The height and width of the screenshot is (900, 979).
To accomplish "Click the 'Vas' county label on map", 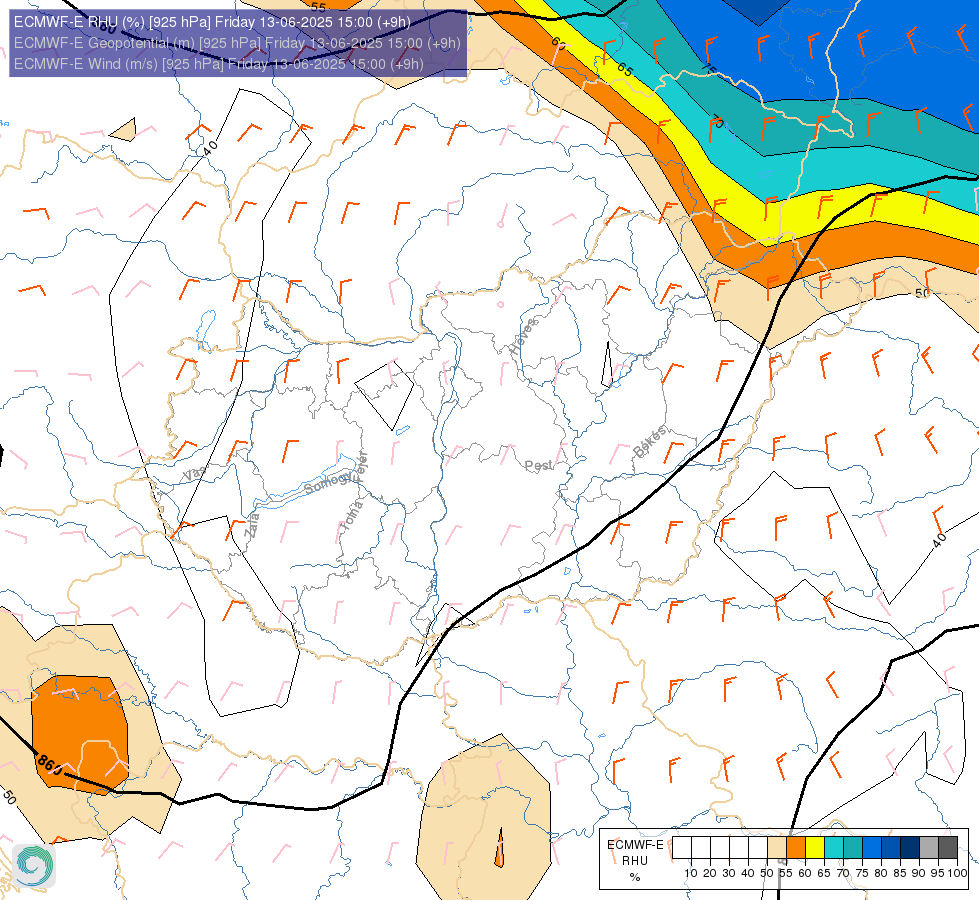I will click(x=194, y=474).
